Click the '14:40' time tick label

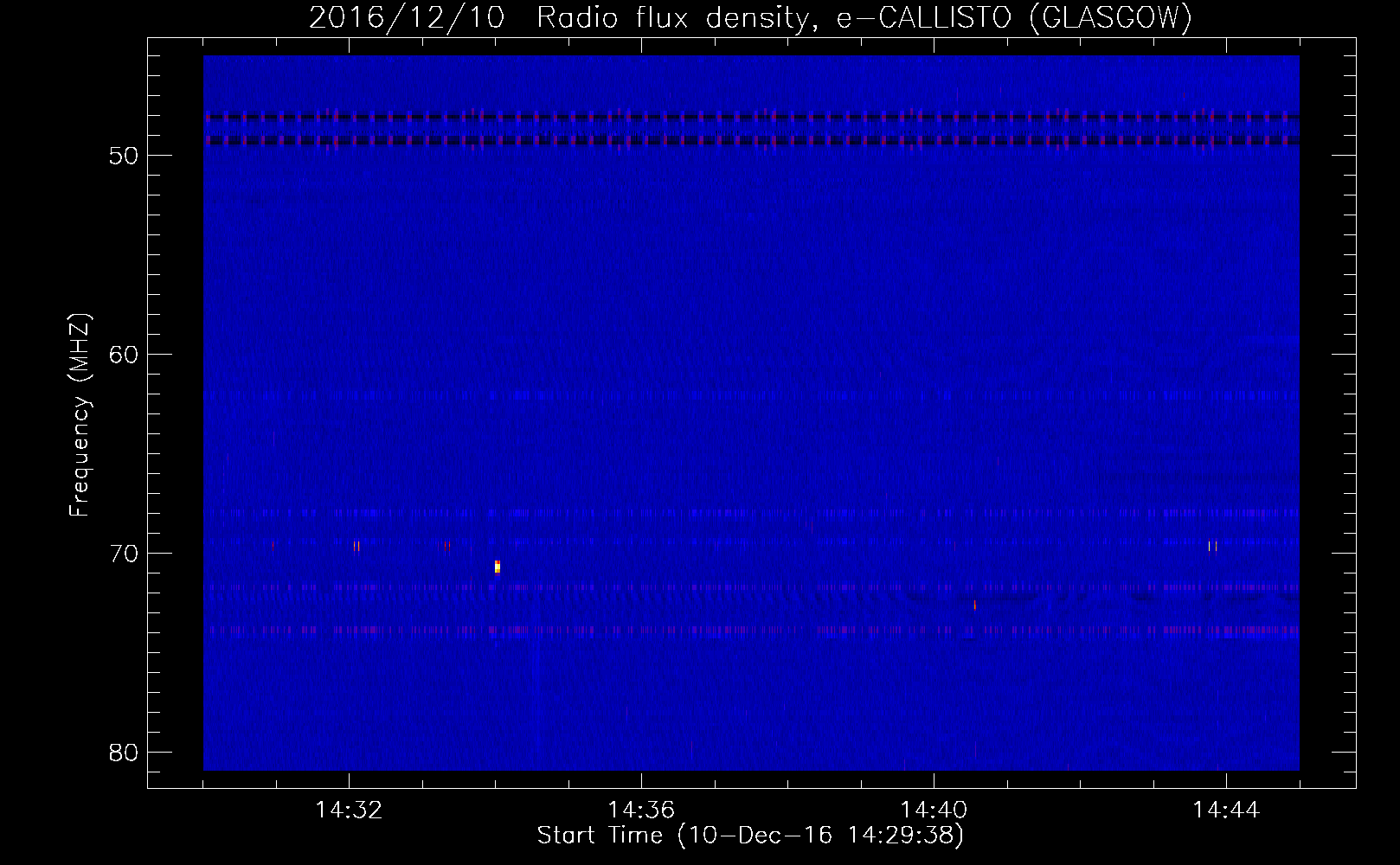[x=934, y=811]
